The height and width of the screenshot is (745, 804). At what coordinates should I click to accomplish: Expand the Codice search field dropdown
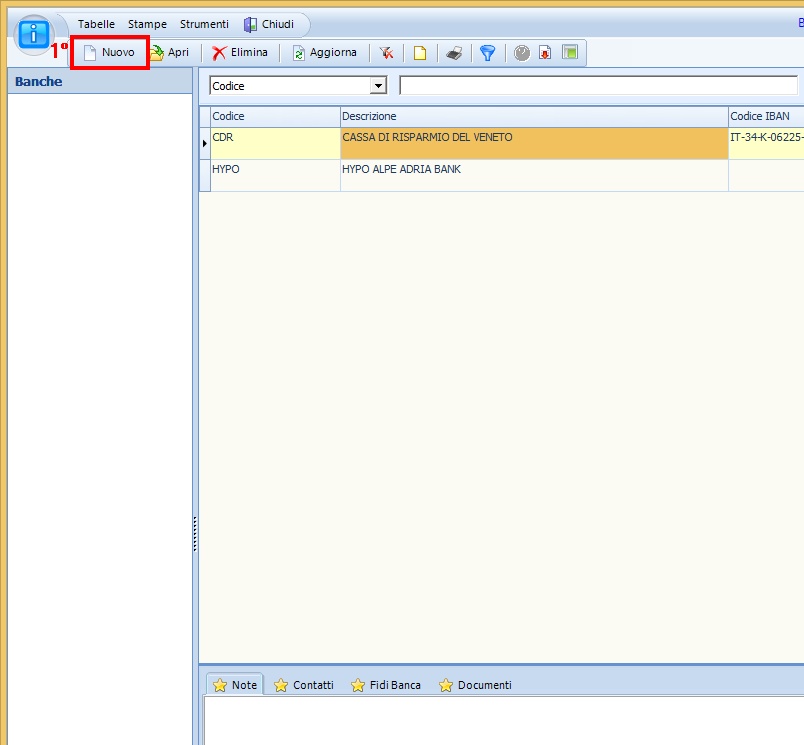point(378,86)
